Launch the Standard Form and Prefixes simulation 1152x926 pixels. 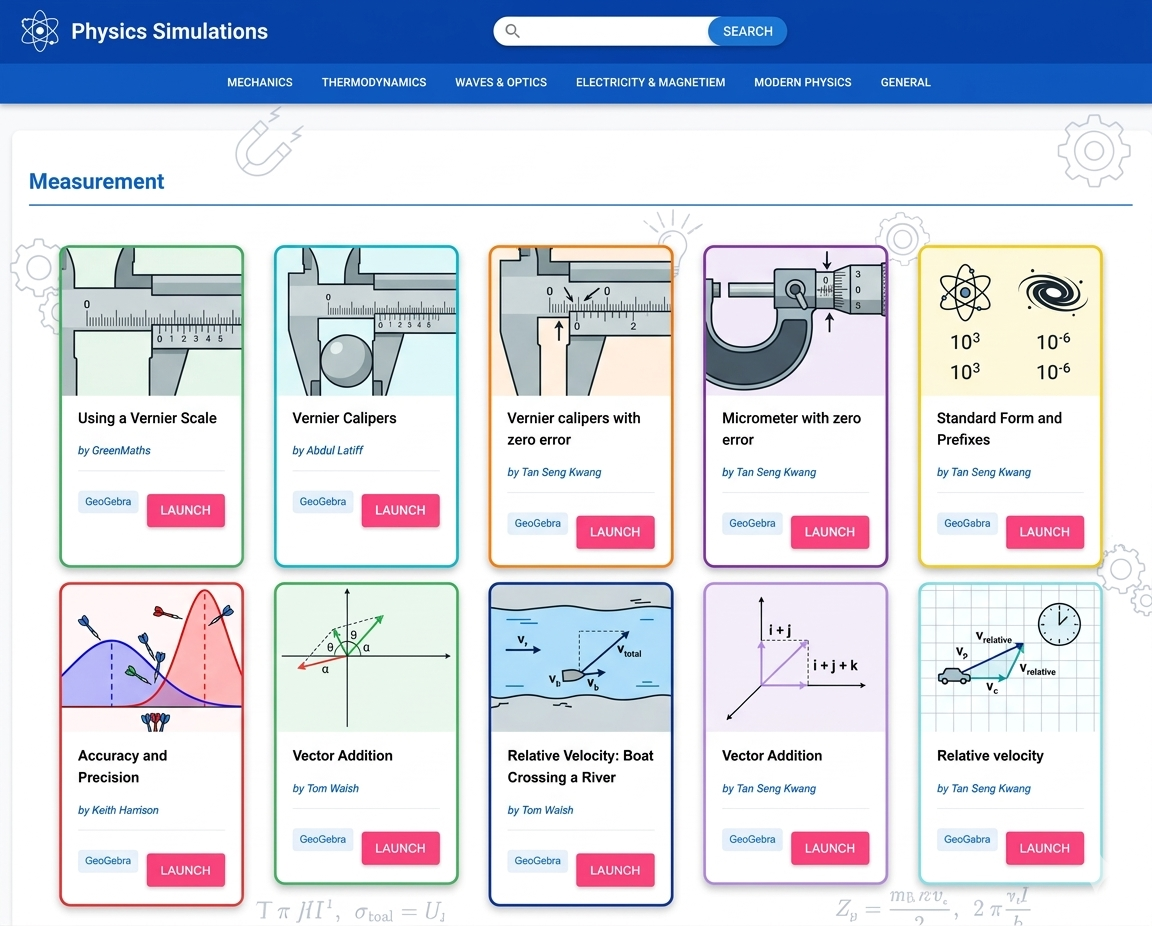tap(1044, 532)
